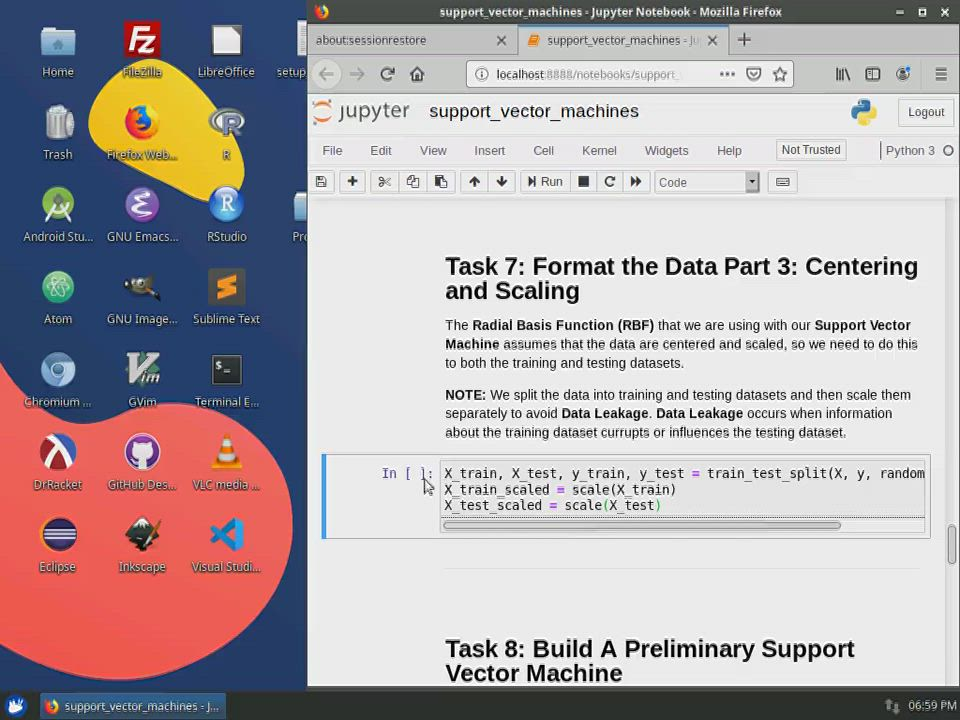
Task: Open the Firefox hamburger menu
Action: click(x=941, y=75)
